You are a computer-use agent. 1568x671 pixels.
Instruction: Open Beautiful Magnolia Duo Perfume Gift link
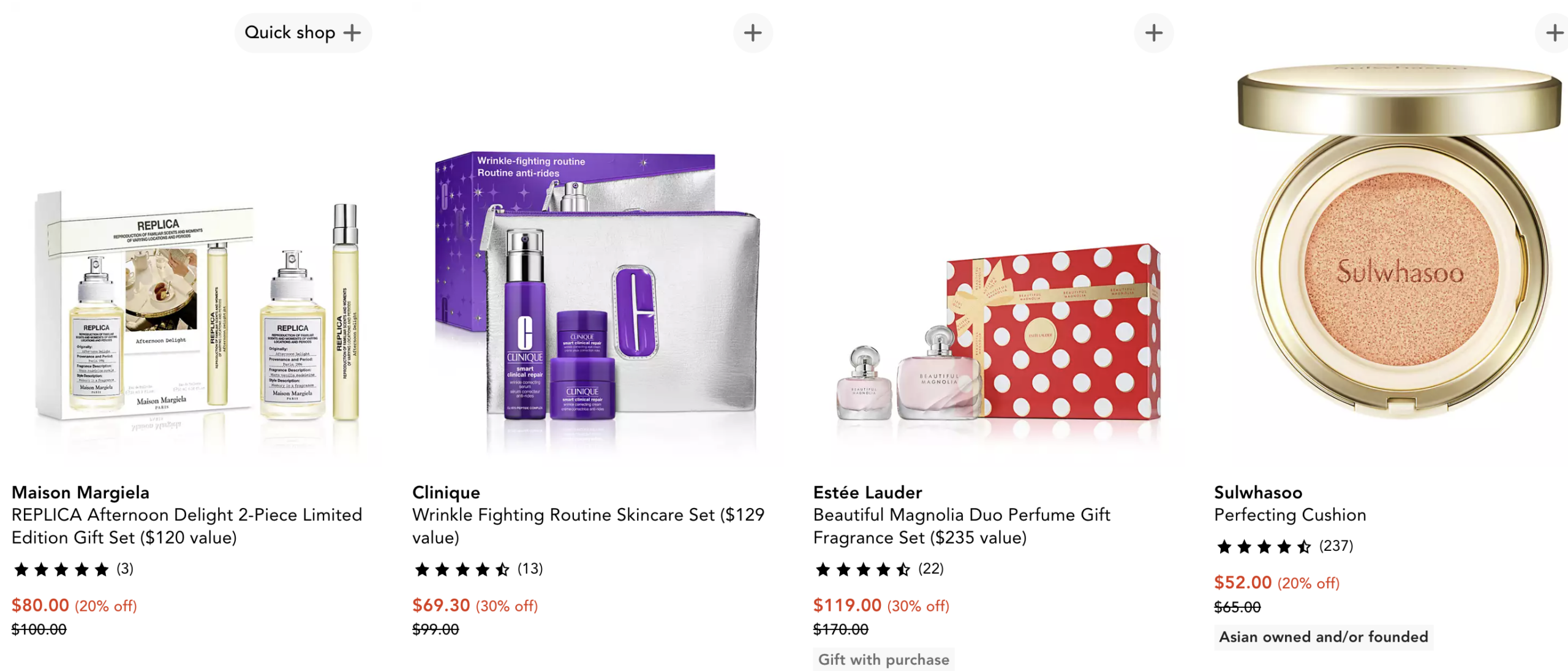pyautogui.click(x=961, y=526)
